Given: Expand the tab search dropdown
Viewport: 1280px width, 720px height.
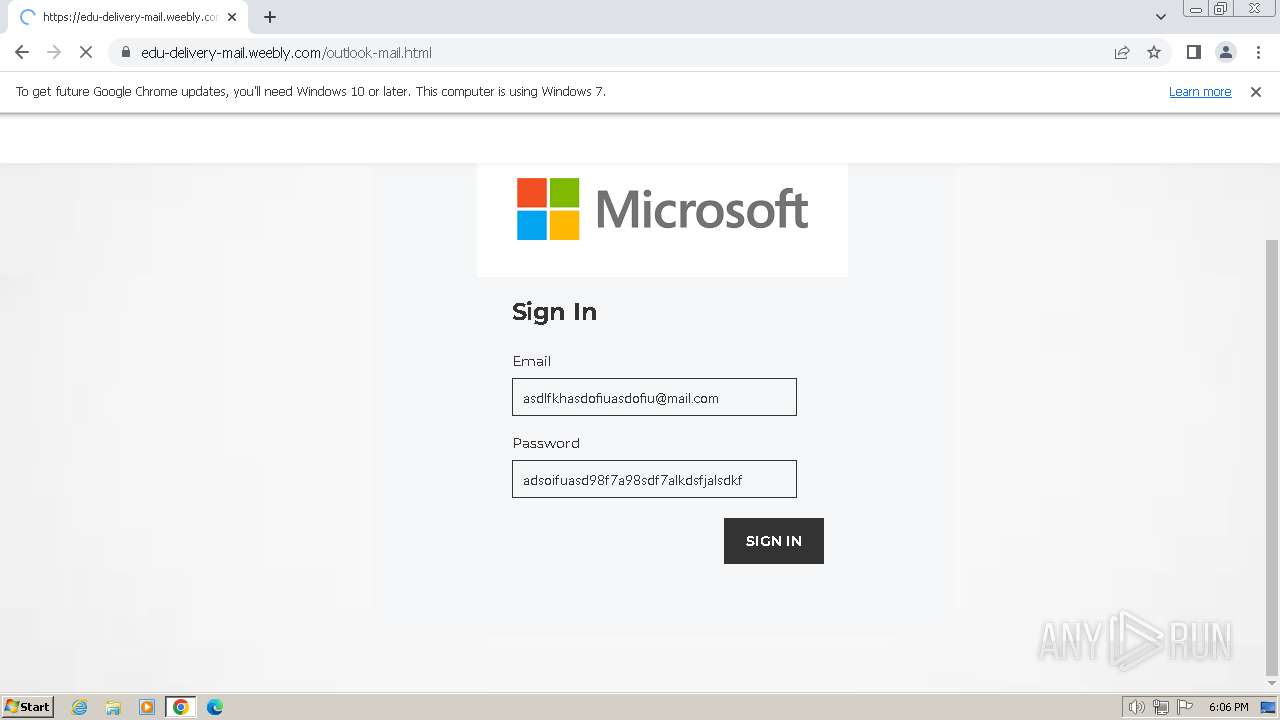Looking at the screenshot, I should 1161,17.
